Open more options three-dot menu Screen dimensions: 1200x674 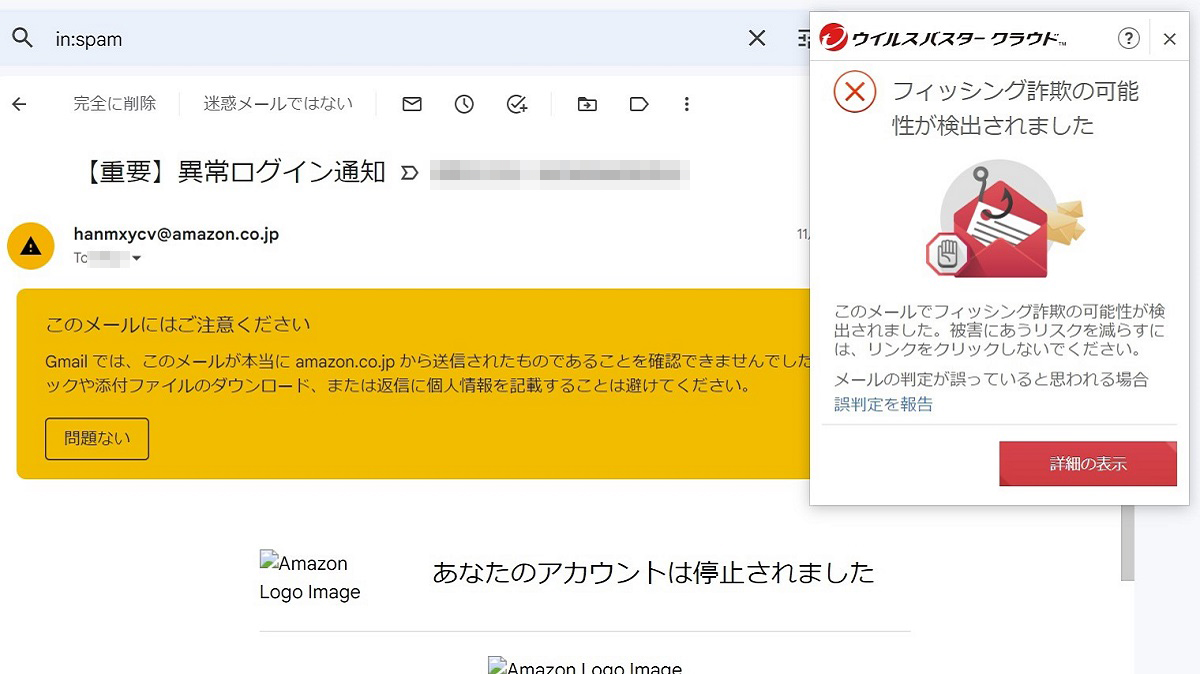pos(686,104)
